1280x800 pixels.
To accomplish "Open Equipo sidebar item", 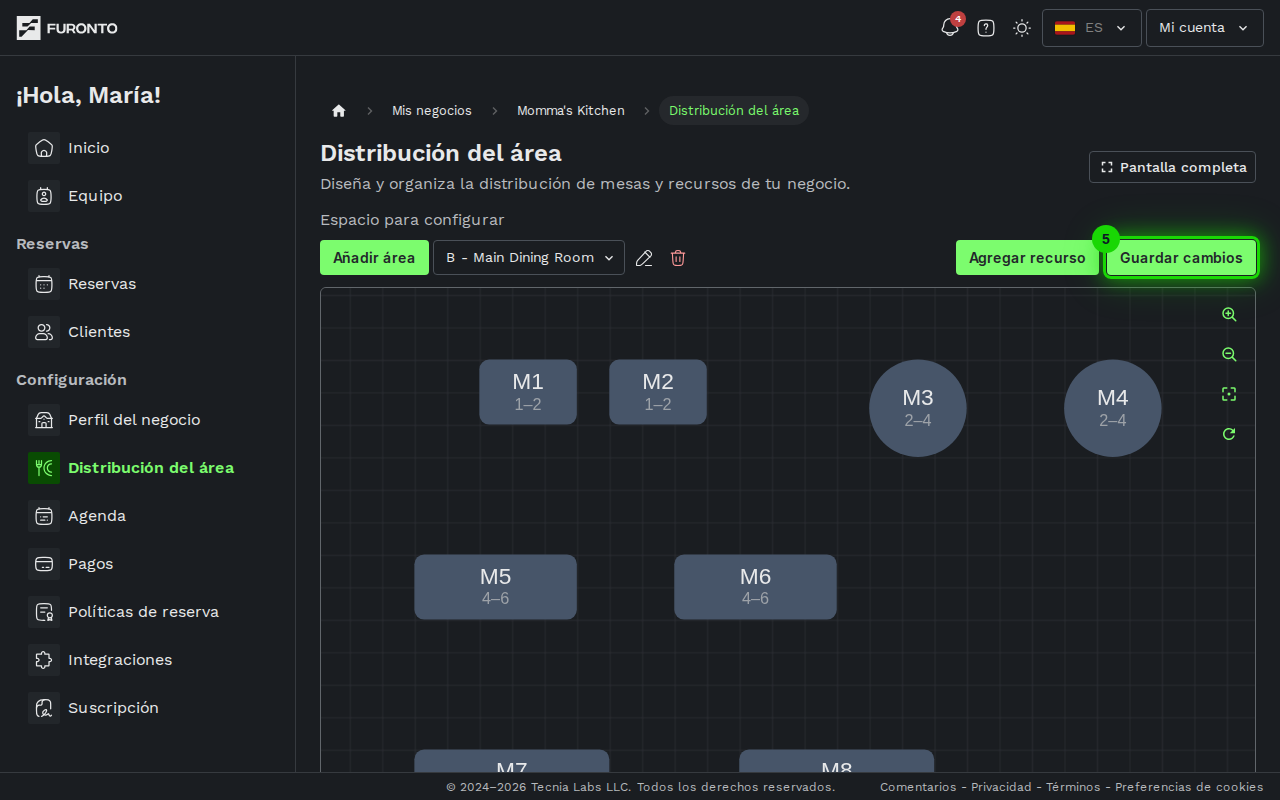I will click(95, 196).
